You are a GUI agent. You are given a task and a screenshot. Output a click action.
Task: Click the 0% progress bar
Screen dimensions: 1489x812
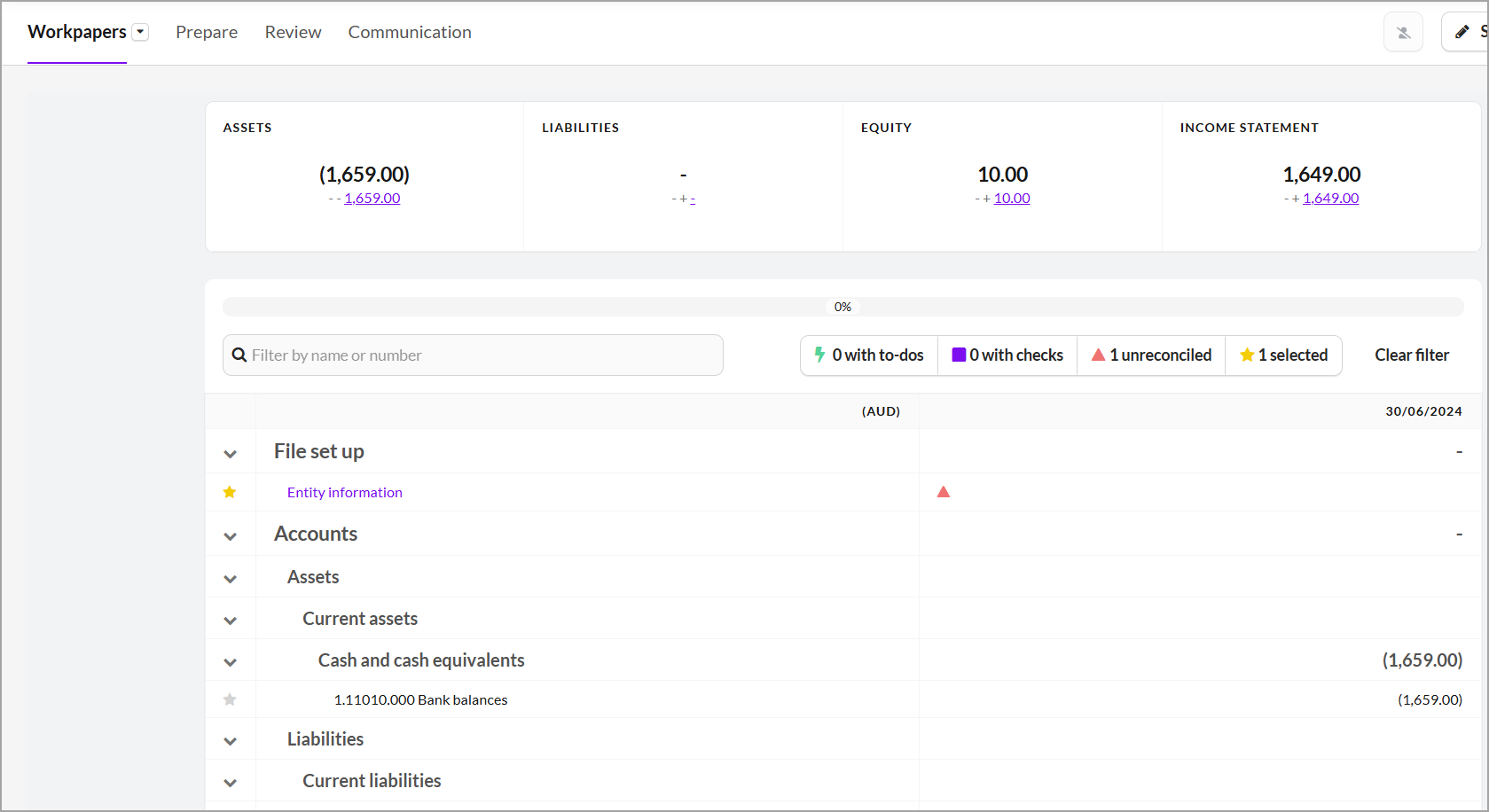(x=842, y=307)
